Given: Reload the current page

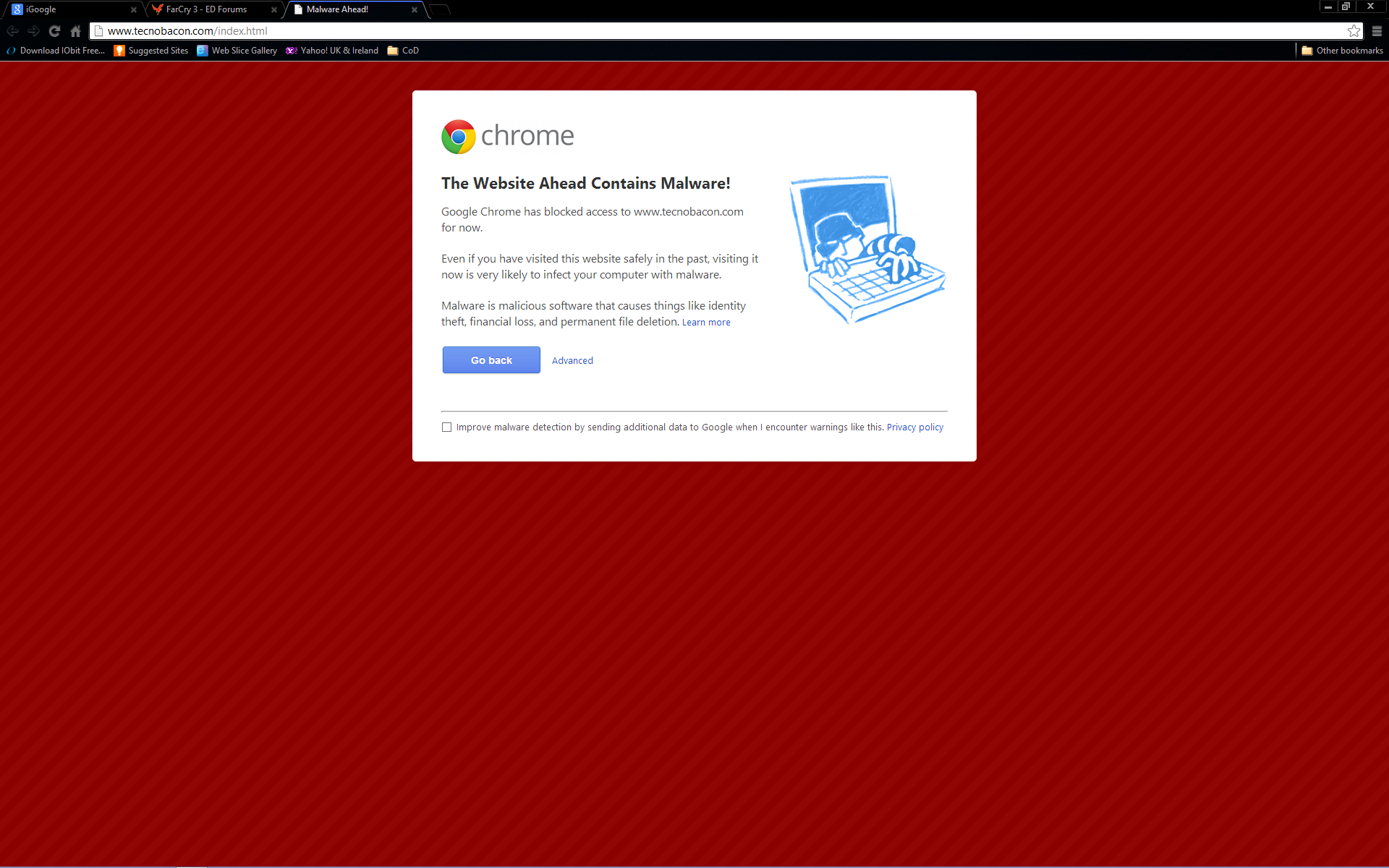Looking at the screenshot, I should tap(54, 31).
